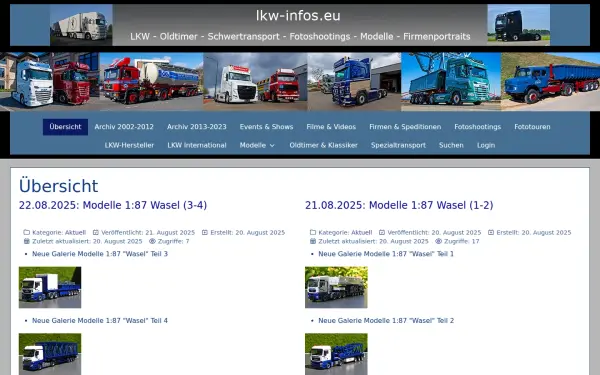Open Archiv 2002-2012 menu item
The width and height of the screenshot is (600, 375).
point(124,127)
